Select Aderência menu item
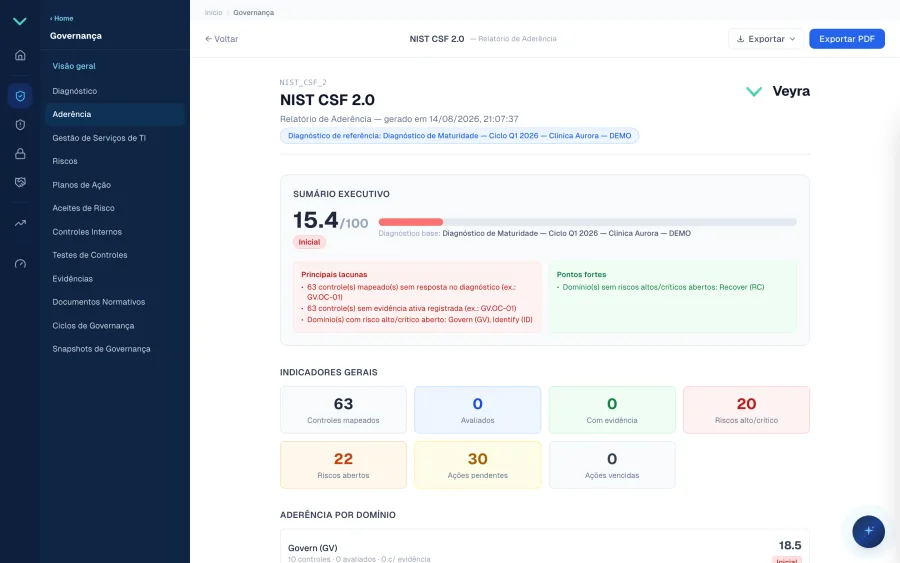 tap(114, 114)
